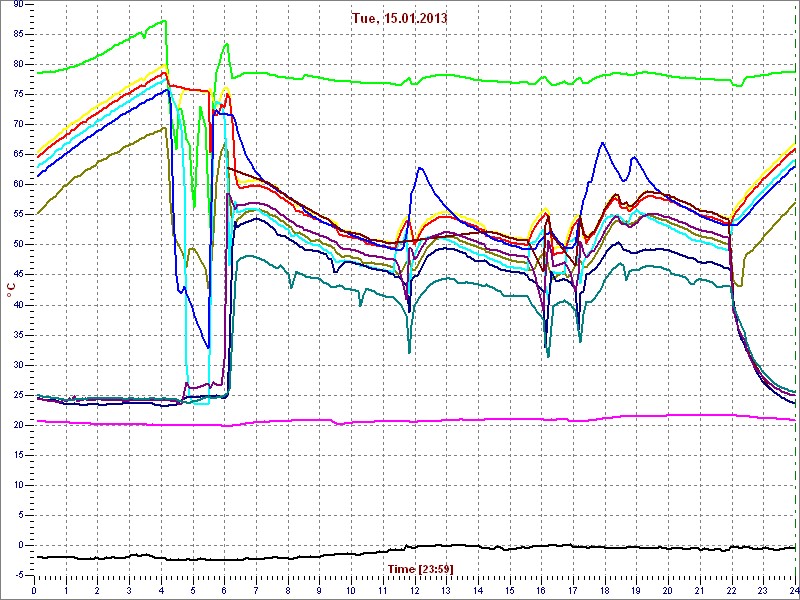
Task: Select hour "11" on the time axis
Action: pos(383,590)
